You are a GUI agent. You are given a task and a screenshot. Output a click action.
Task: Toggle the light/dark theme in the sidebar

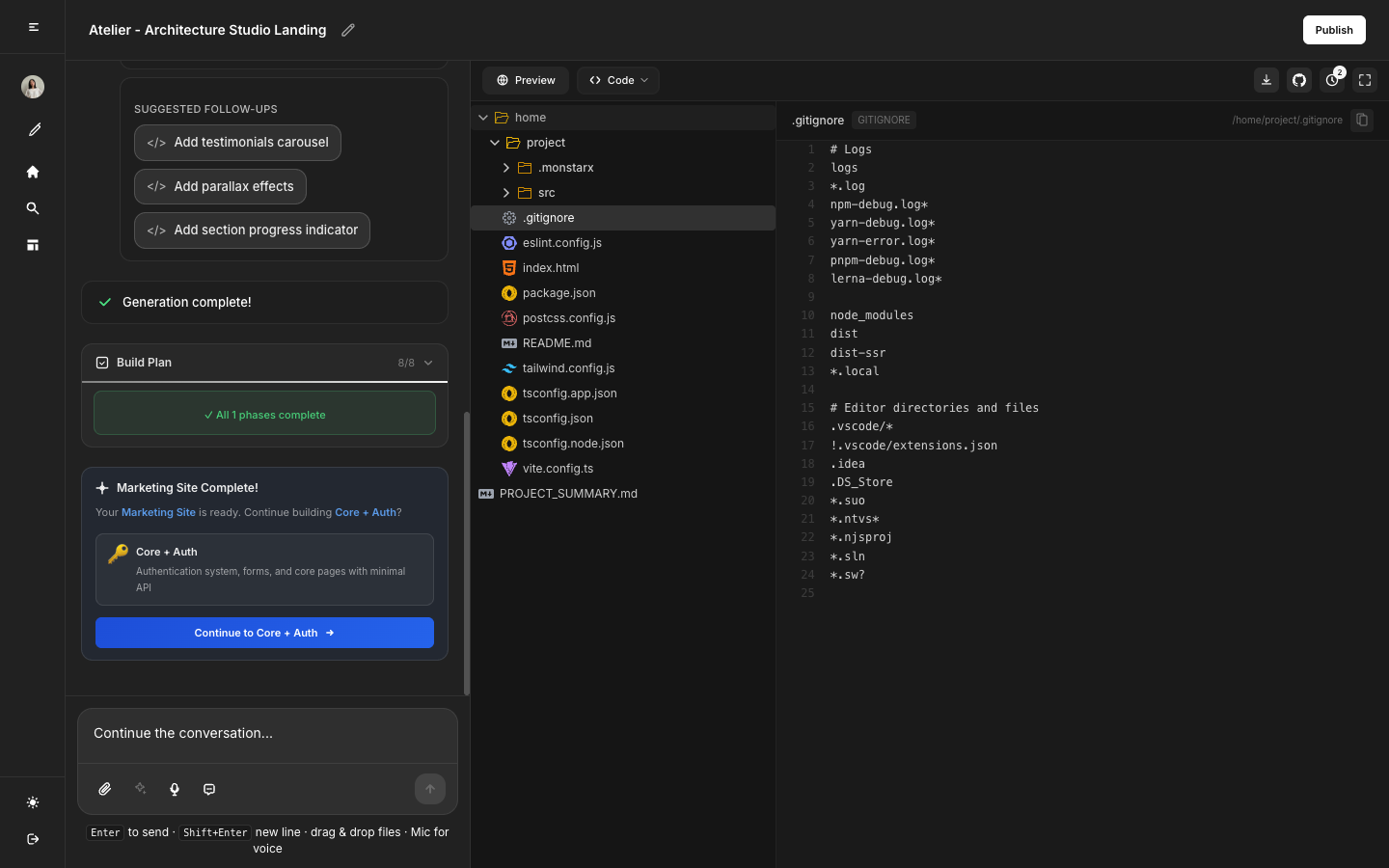(x=32, y=802)
